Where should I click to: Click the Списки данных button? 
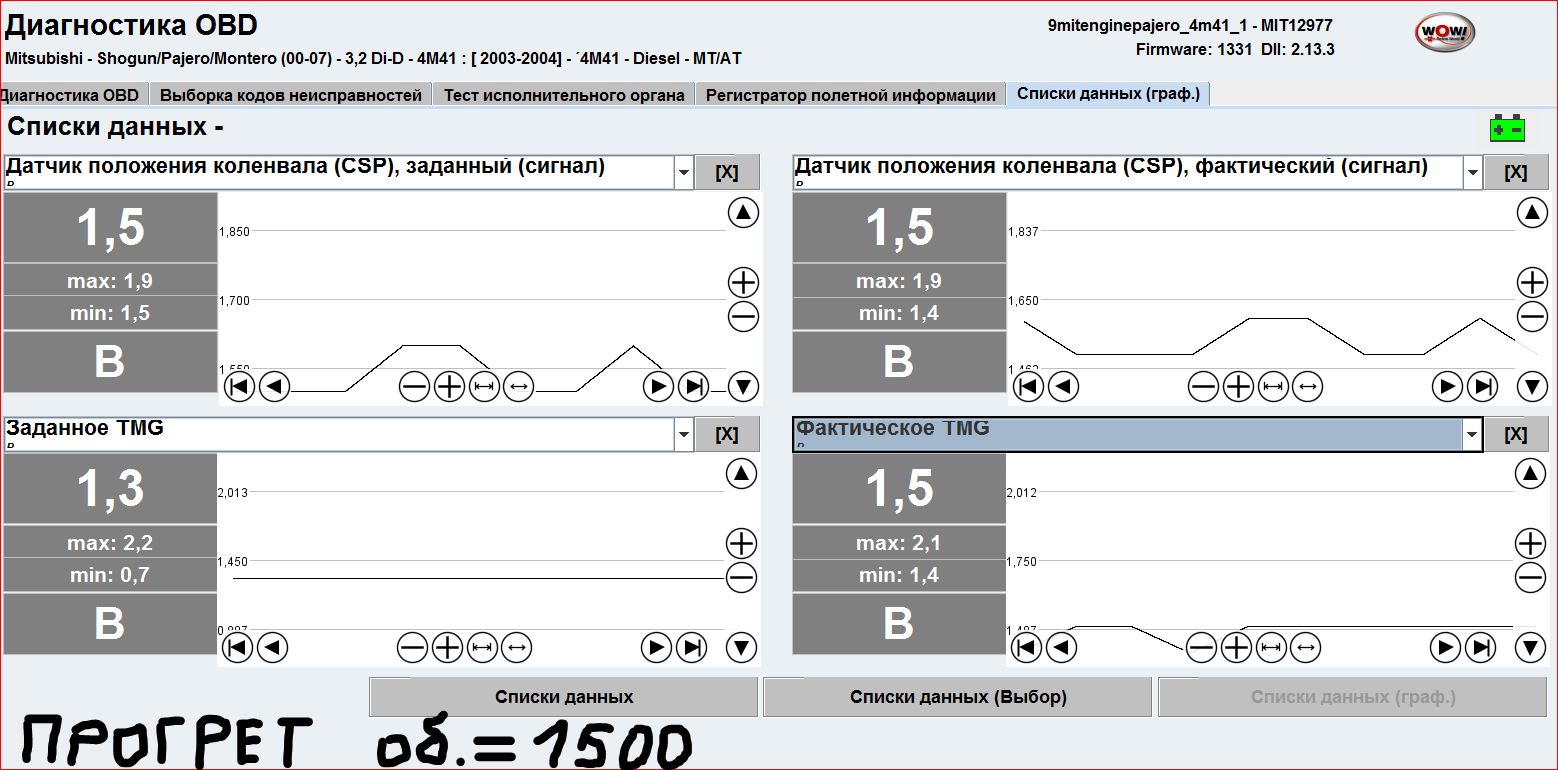[564, 697]
